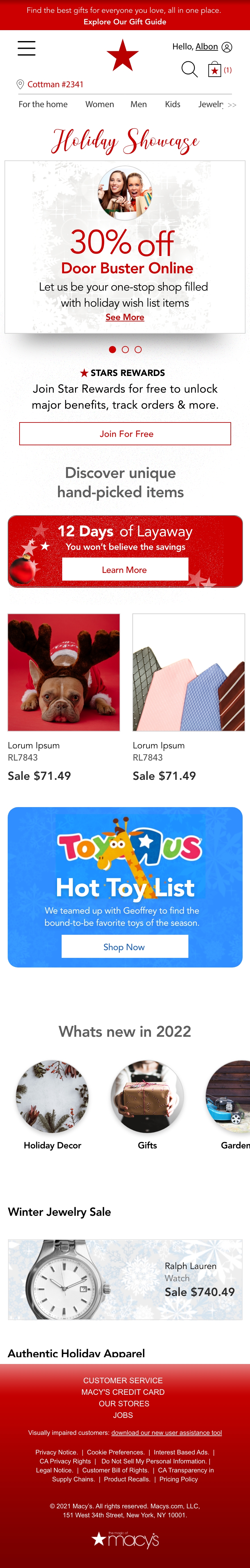Click the Join For Free button
This screenshot has width=250, height=1568.
[x=125, y=434]
